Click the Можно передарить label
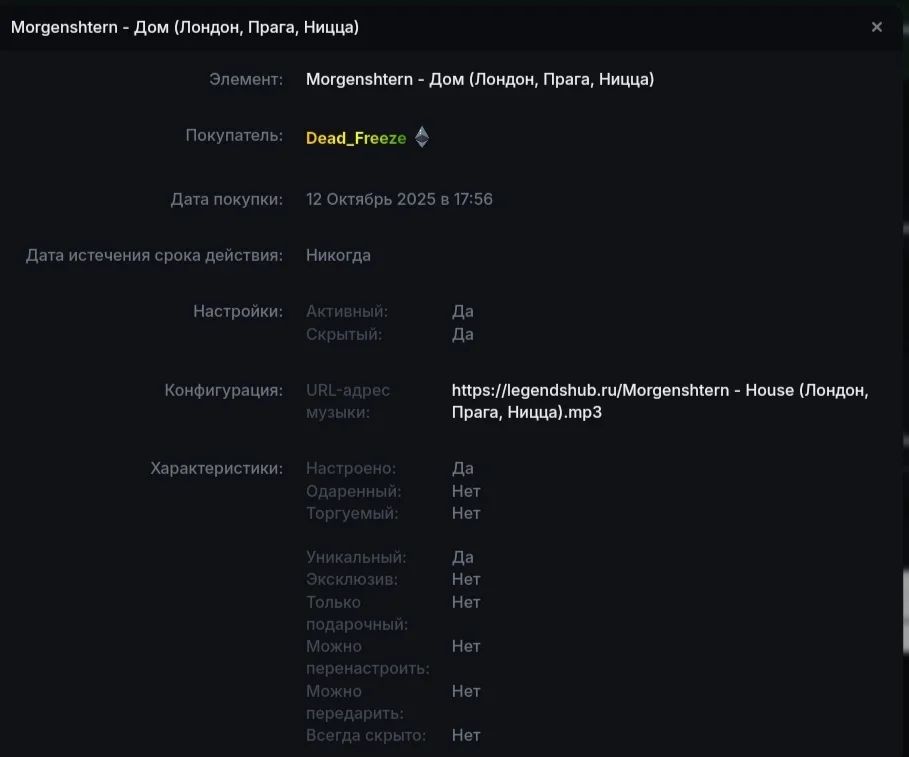The image size is (909, 757). pos(354,702)
